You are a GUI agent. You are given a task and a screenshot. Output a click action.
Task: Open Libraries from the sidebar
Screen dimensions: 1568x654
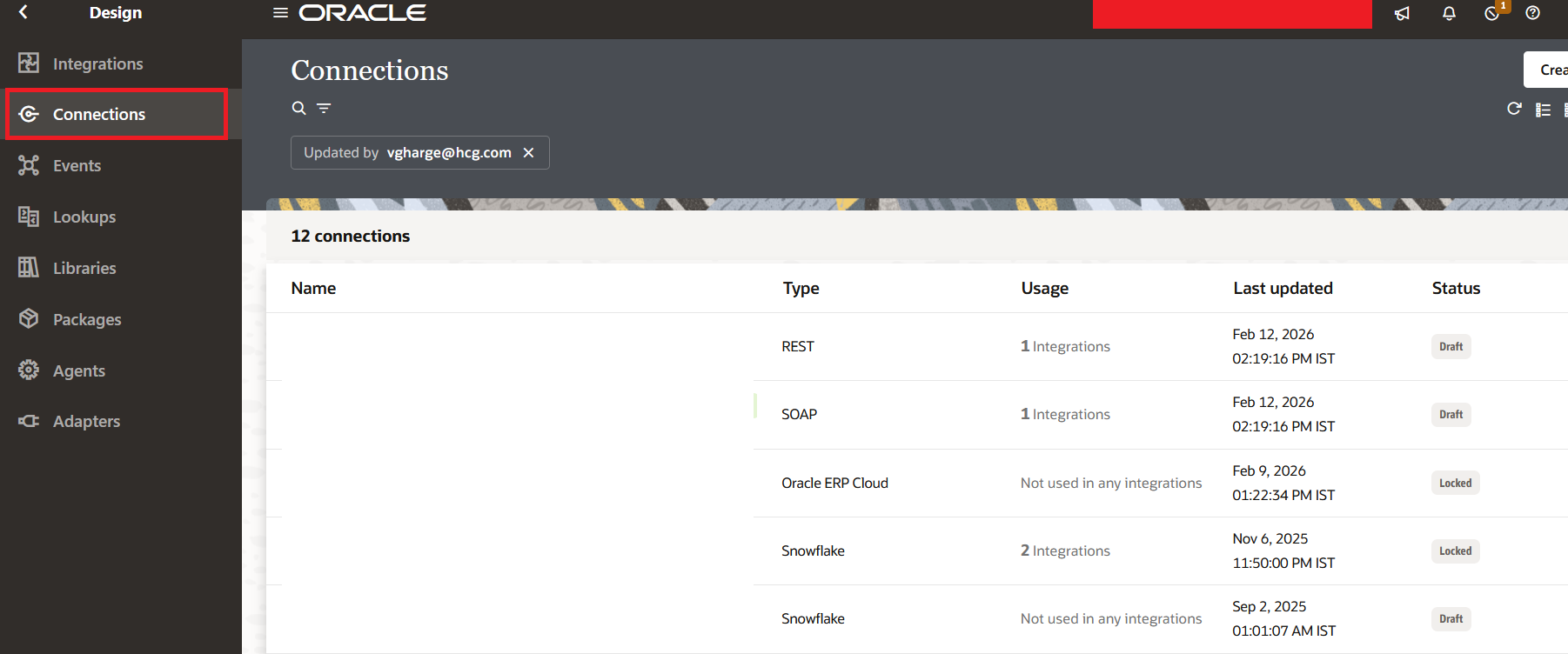point(84,268)
